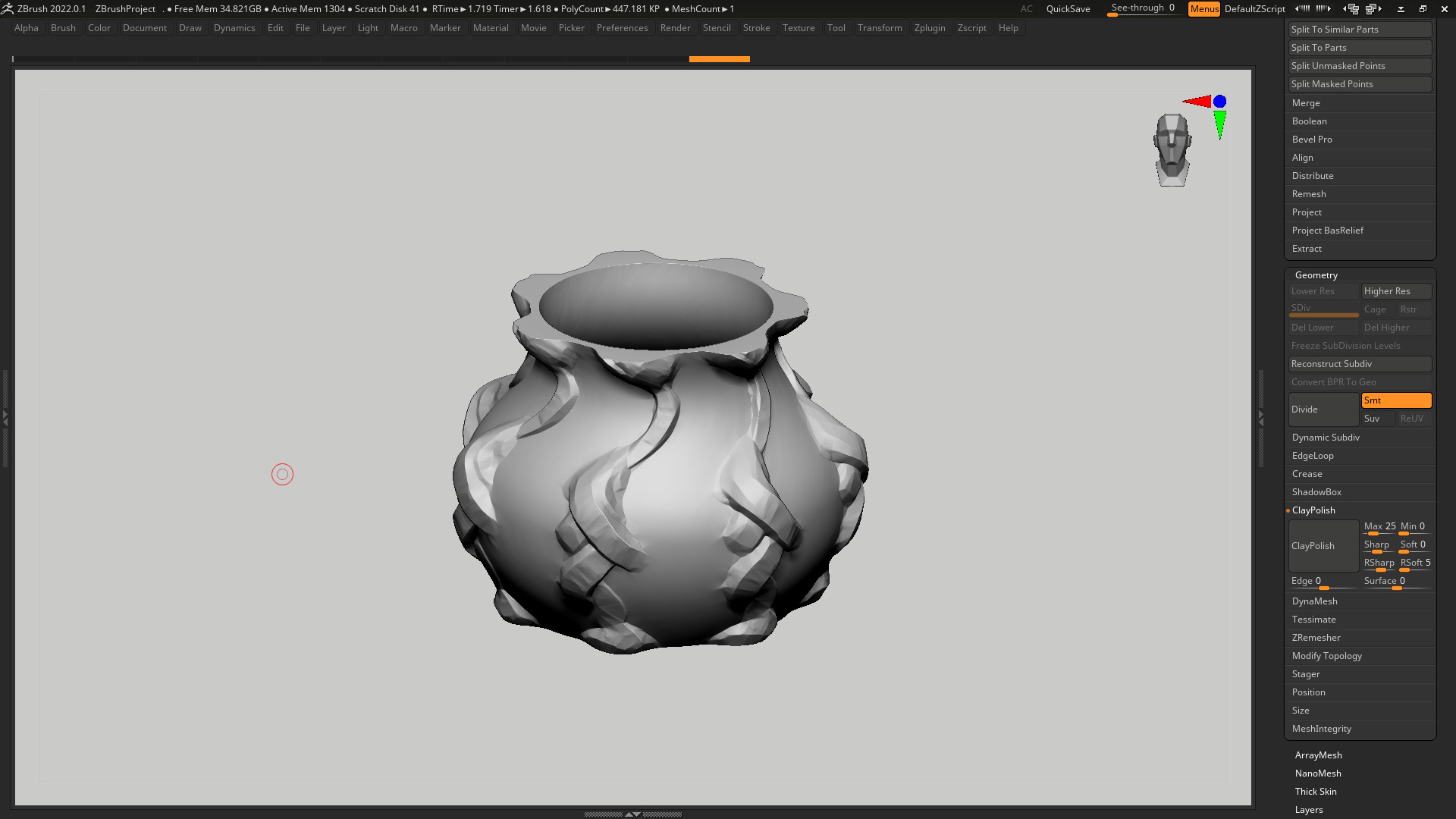This screenshot has width=1456, height=819.
Task: Open the Alpha menu
Action: point(27,28)
